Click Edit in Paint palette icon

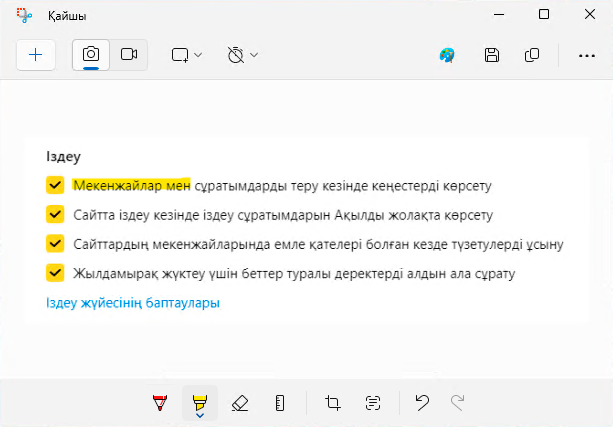[448, 55]
